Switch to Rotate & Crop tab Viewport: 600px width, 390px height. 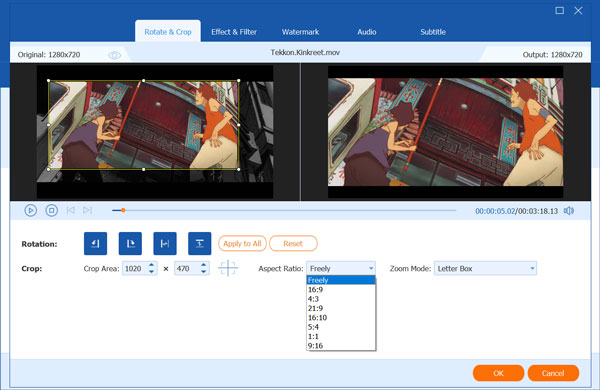pos(168,32)
